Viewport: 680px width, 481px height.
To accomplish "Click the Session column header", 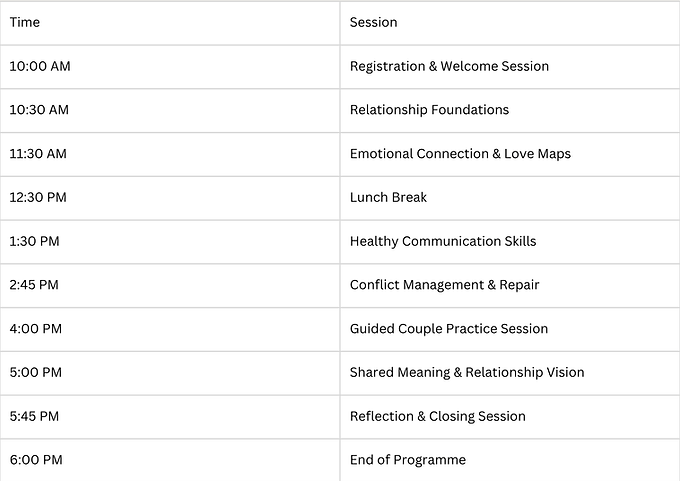I will tap(510, 23).
